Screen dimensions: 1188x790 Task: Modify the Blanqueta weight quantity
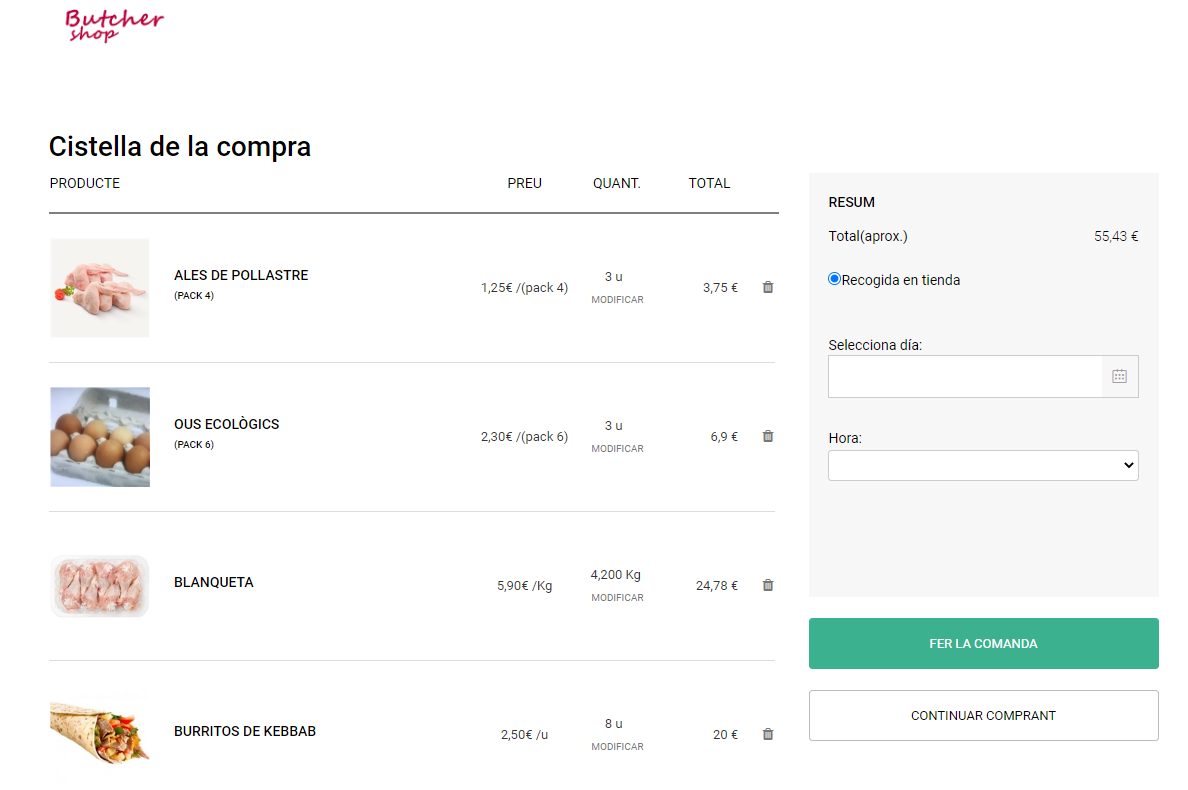pos(617,598)
